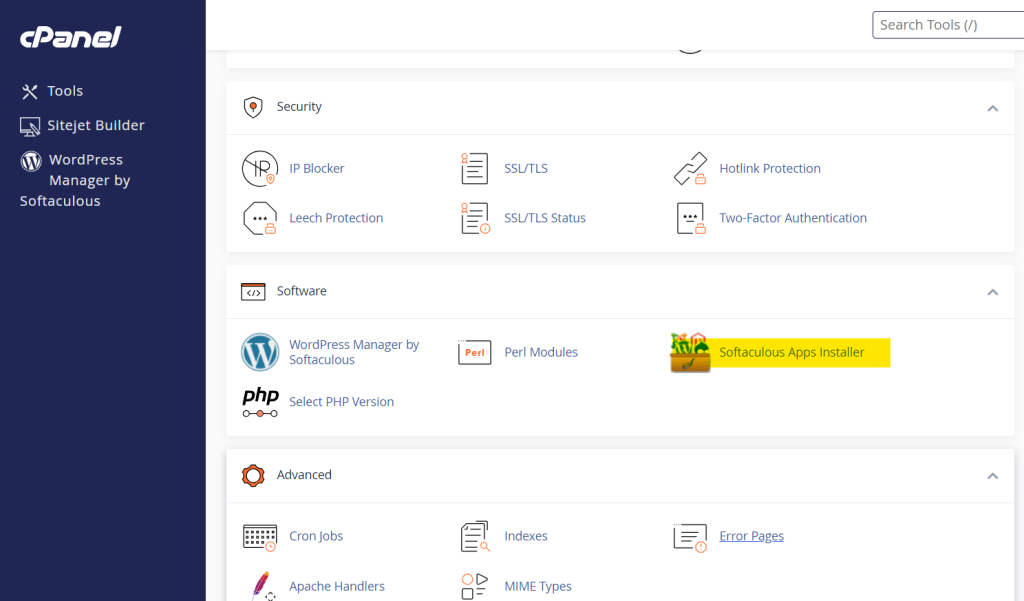Collapse the Software section

point(992,292)
